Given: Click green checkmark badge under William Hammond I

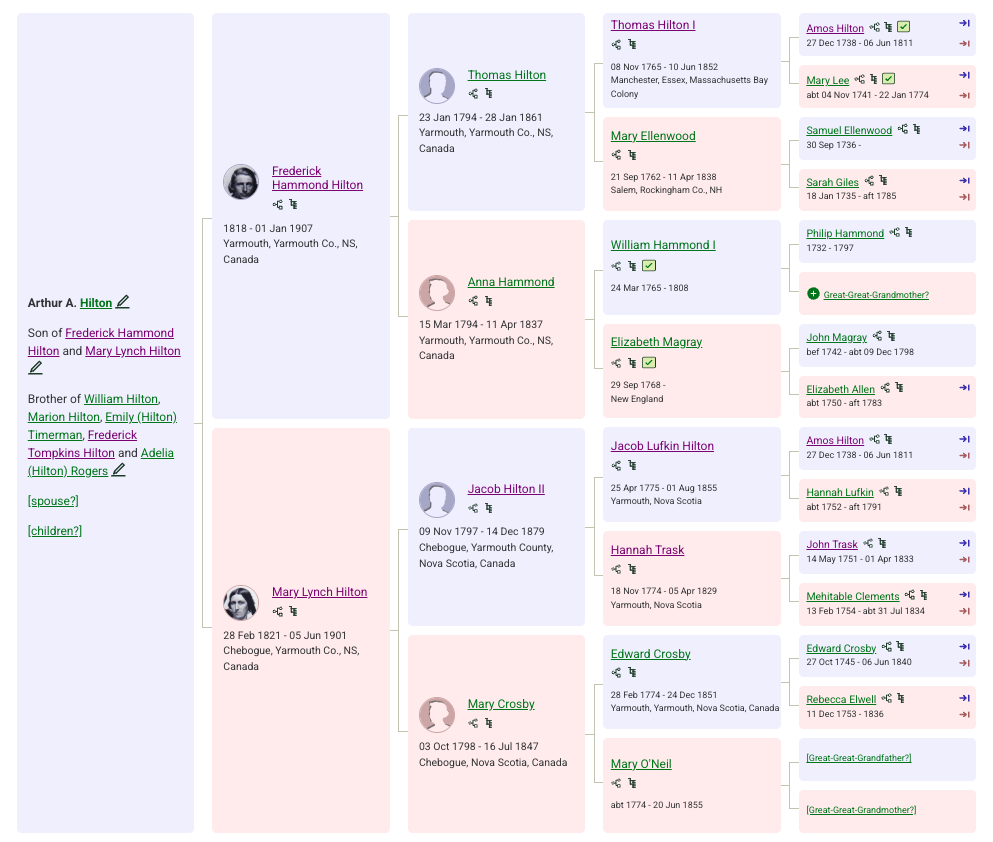Looking at the screenshot, I should click(x=649, y=266).
